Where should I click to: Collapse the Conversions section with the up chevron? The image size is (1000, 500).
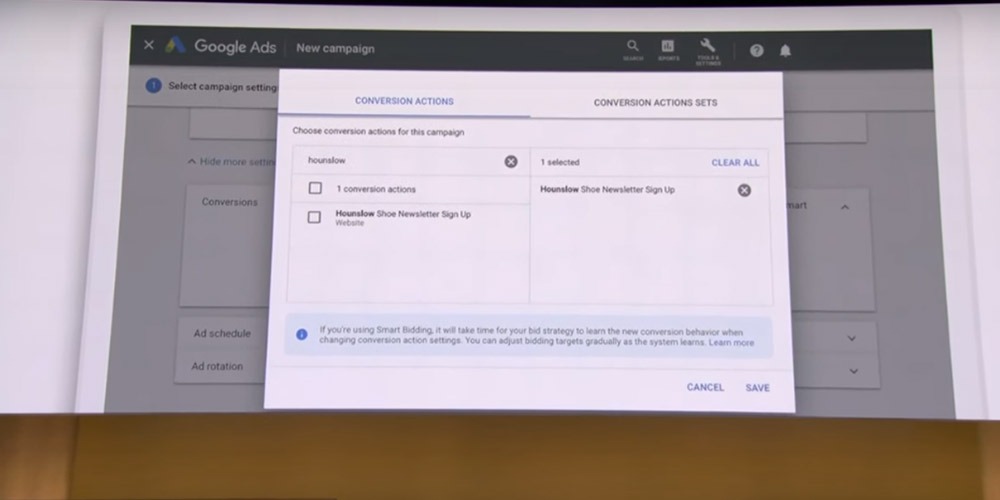coord(845,207)
